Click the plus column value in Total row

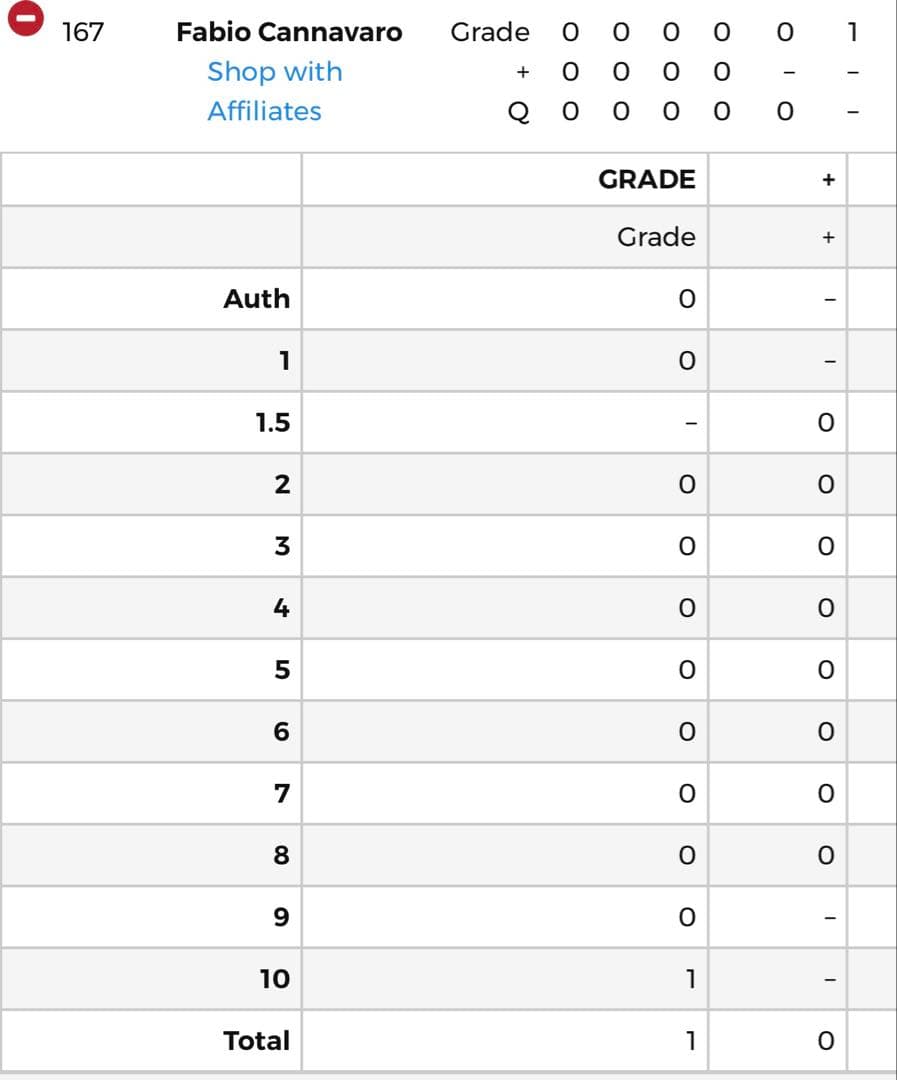pyautogui.click(x=825, y=1041)
